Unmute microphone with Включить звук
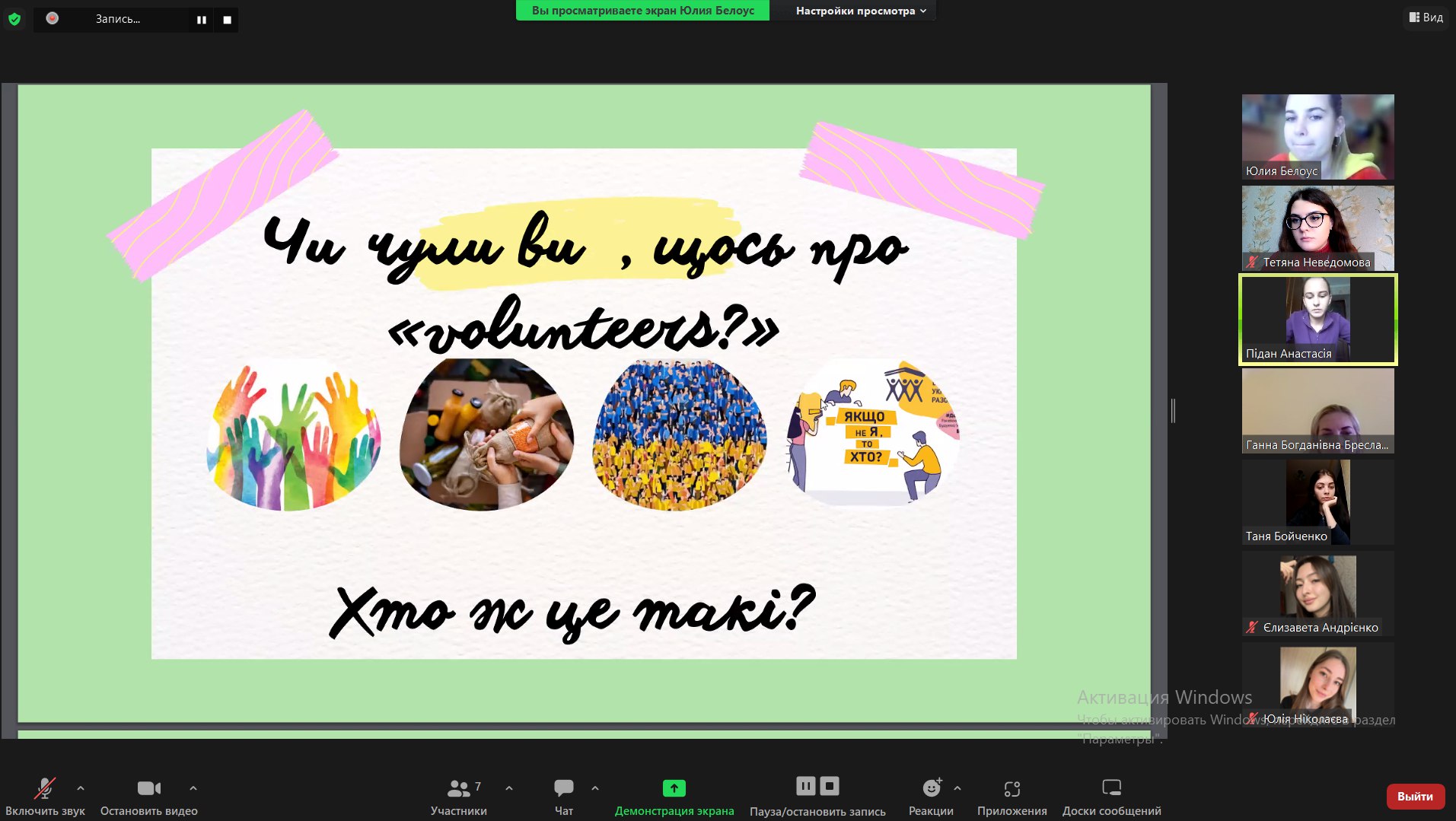Image resolution: width=1456 pixels, height=821 pixels. (x=45, y=796)
